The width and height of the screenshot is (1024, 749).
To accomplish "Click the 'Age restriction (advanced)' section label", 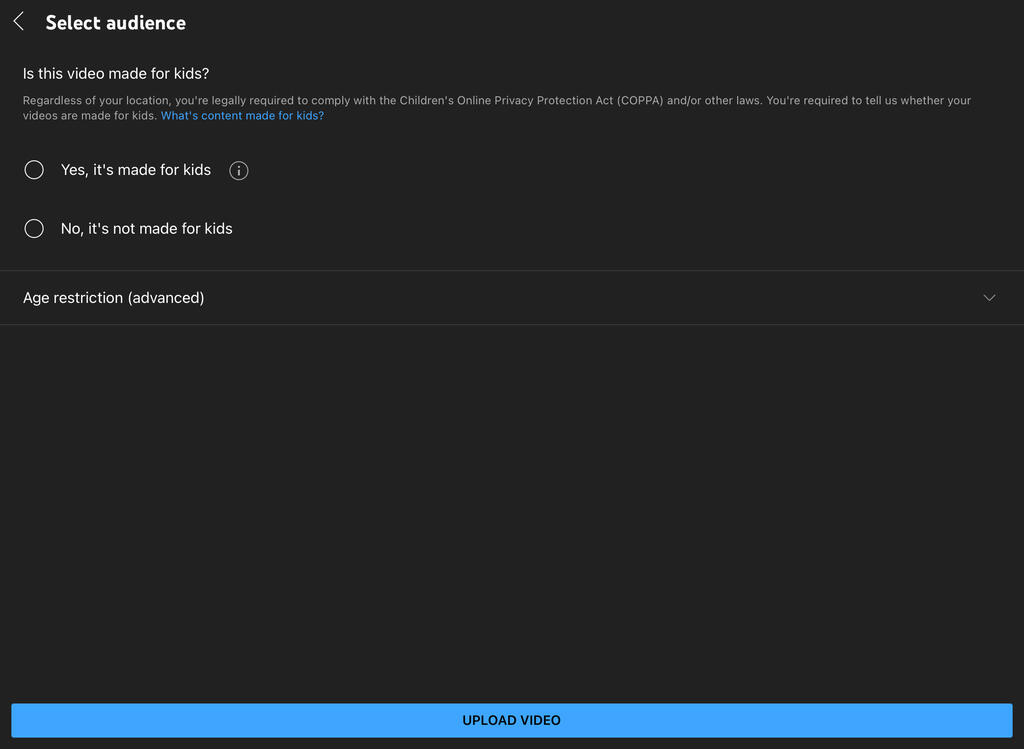I will click(114, 298).
